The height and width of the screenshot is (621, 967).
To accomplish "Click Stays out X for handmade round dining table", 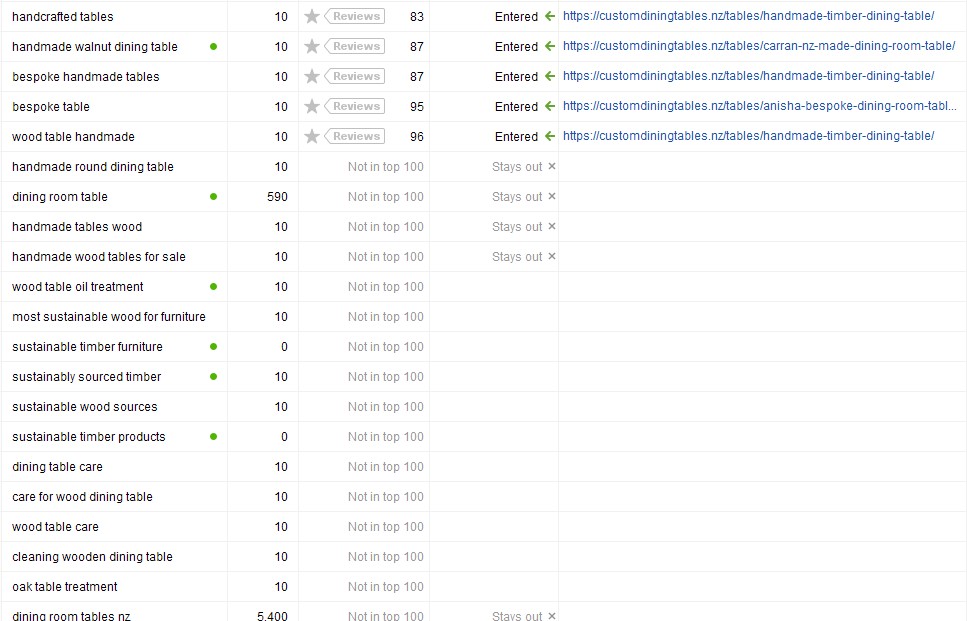I will (552, 167).
